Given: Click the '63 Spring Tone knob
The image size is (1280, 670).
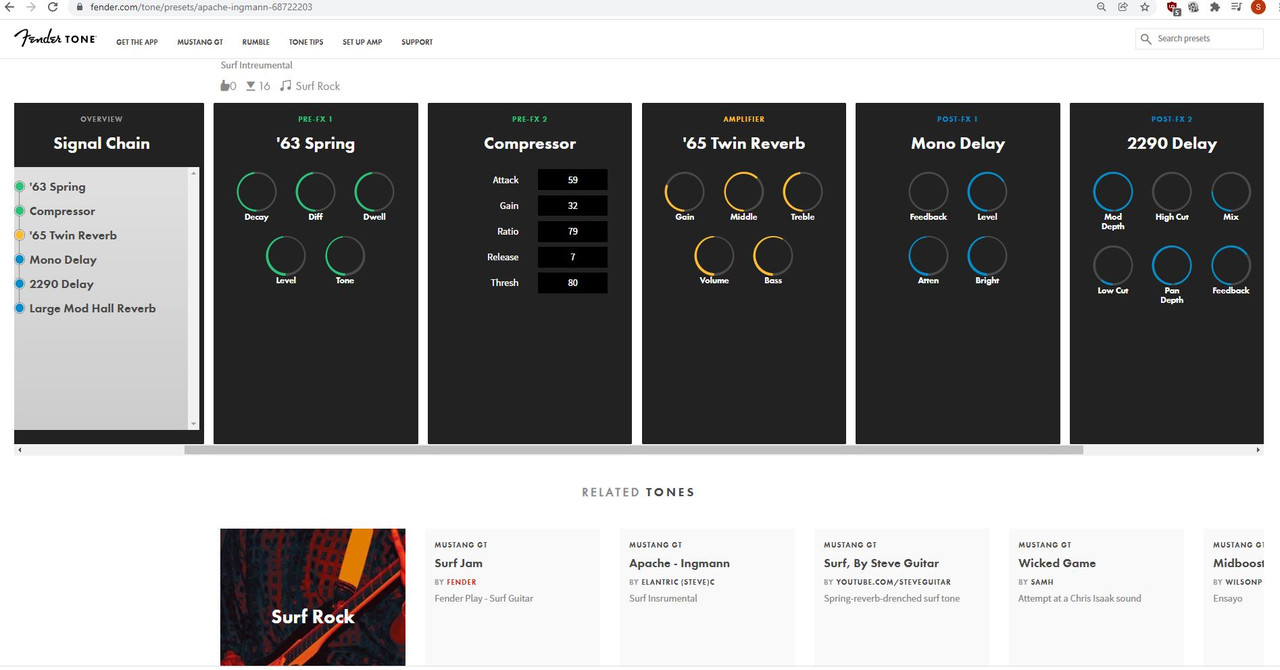Looking at the screenshot, I should click(345, 255).
